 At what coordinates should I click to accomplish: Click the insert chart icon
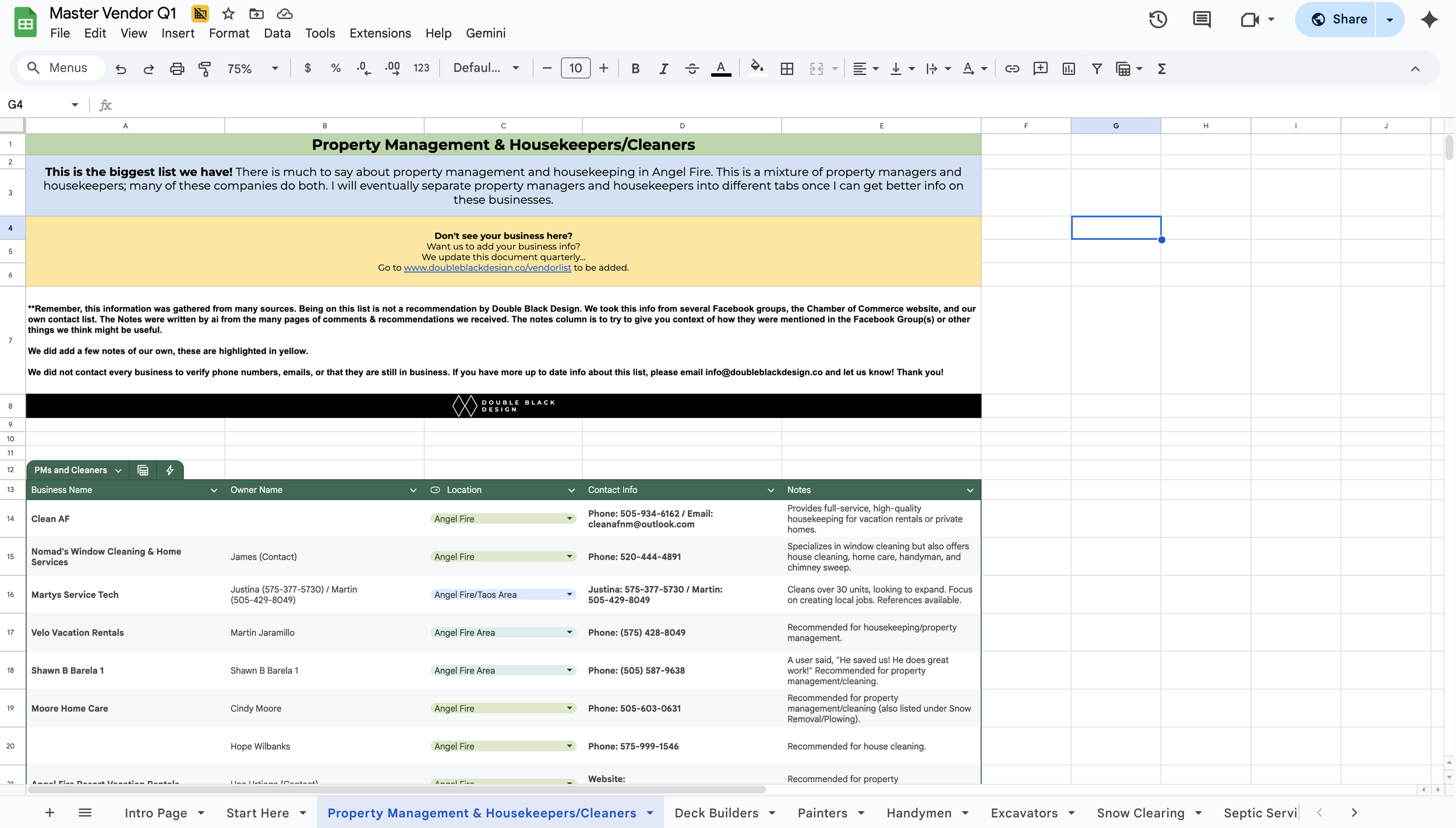[1068, 69]
